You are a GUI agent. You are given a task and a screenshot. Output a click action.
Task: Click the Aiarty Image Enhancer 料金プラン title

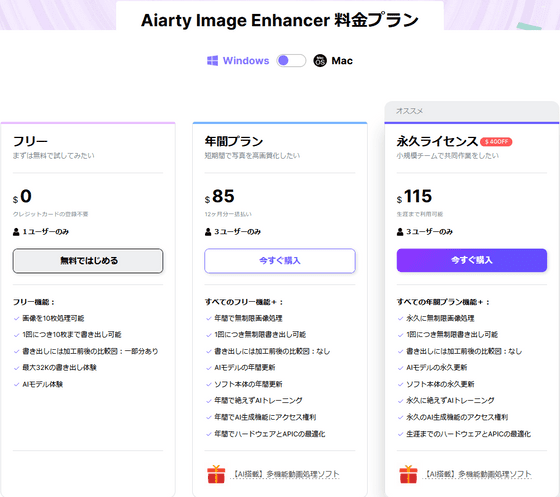click(280, 20)
